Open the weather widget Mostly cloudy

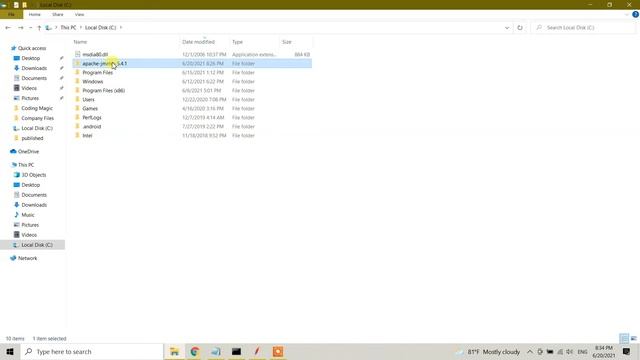pos(489,351)
